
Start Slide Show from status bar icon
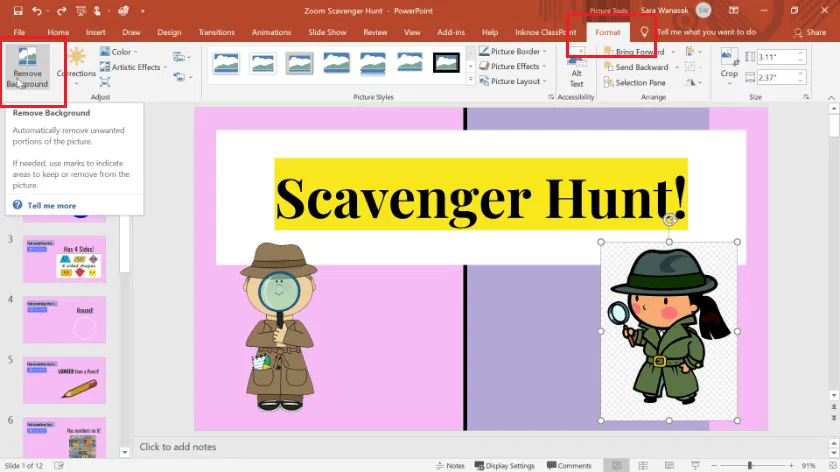(x=695, y=466)
